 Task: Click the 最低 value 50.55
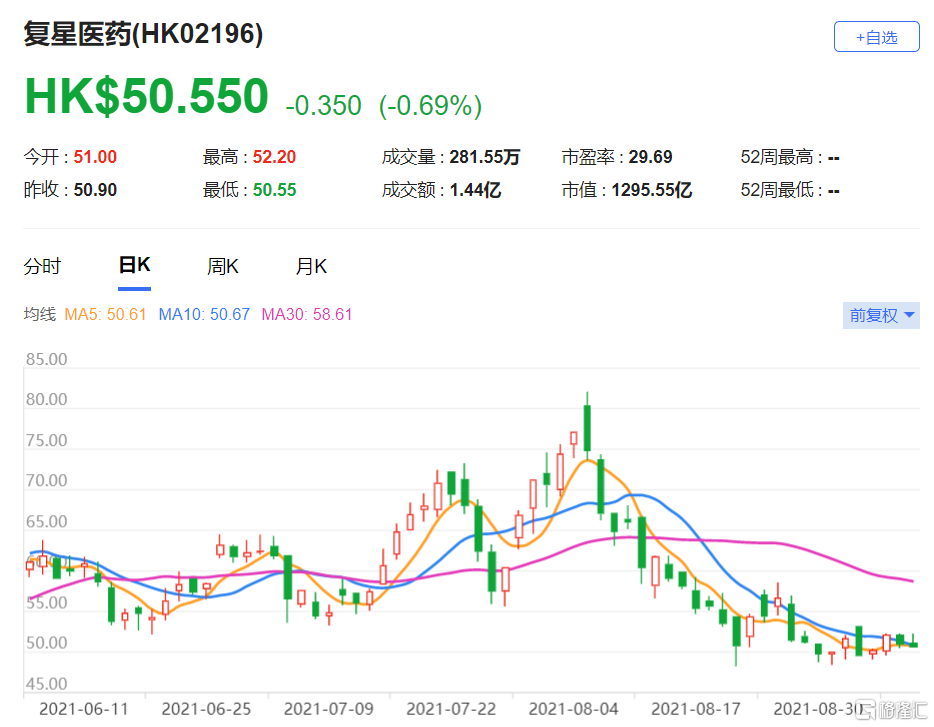click(x=274, y=189)
